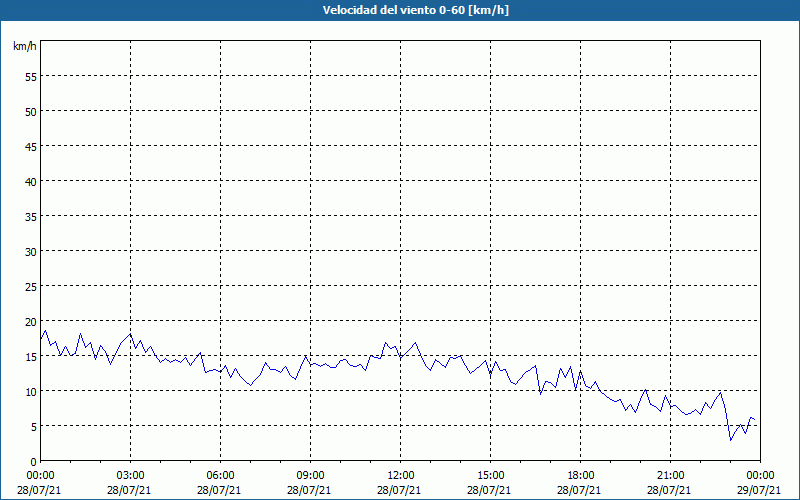Viewport: 800px width, 500px height.
Task: Click the 09:00 28/07/21 time label
Action: (x=310, y=483)
